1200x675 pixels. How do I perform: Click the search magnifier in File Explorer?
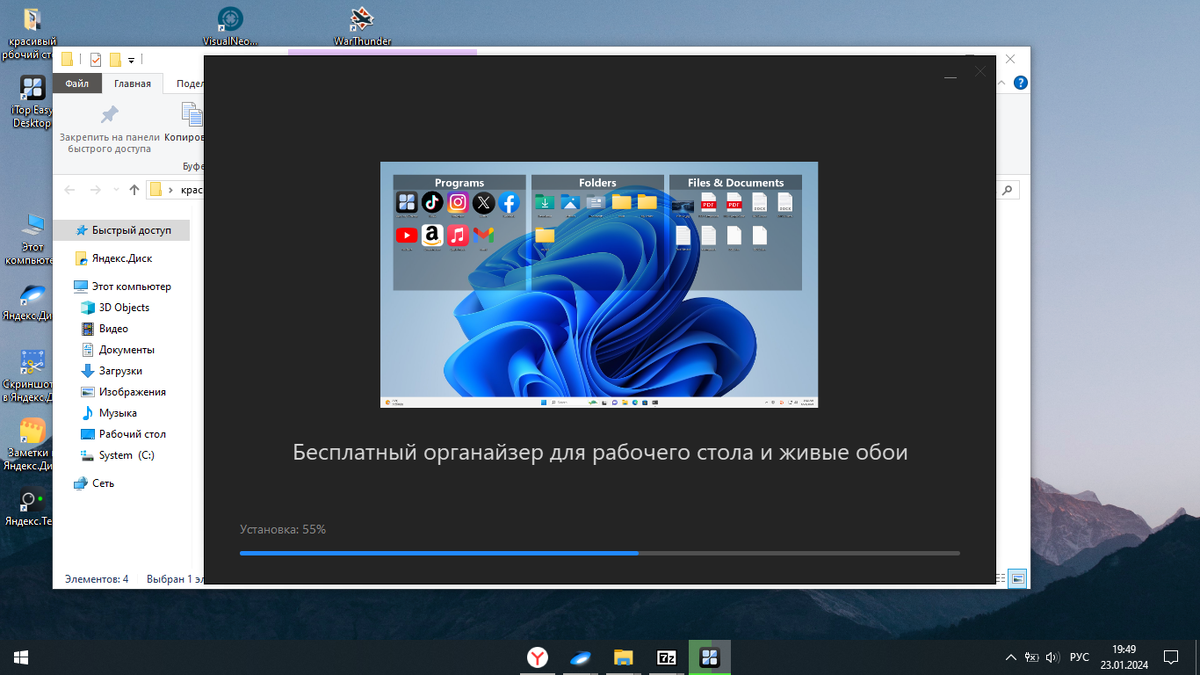[x=1009, y=190]
